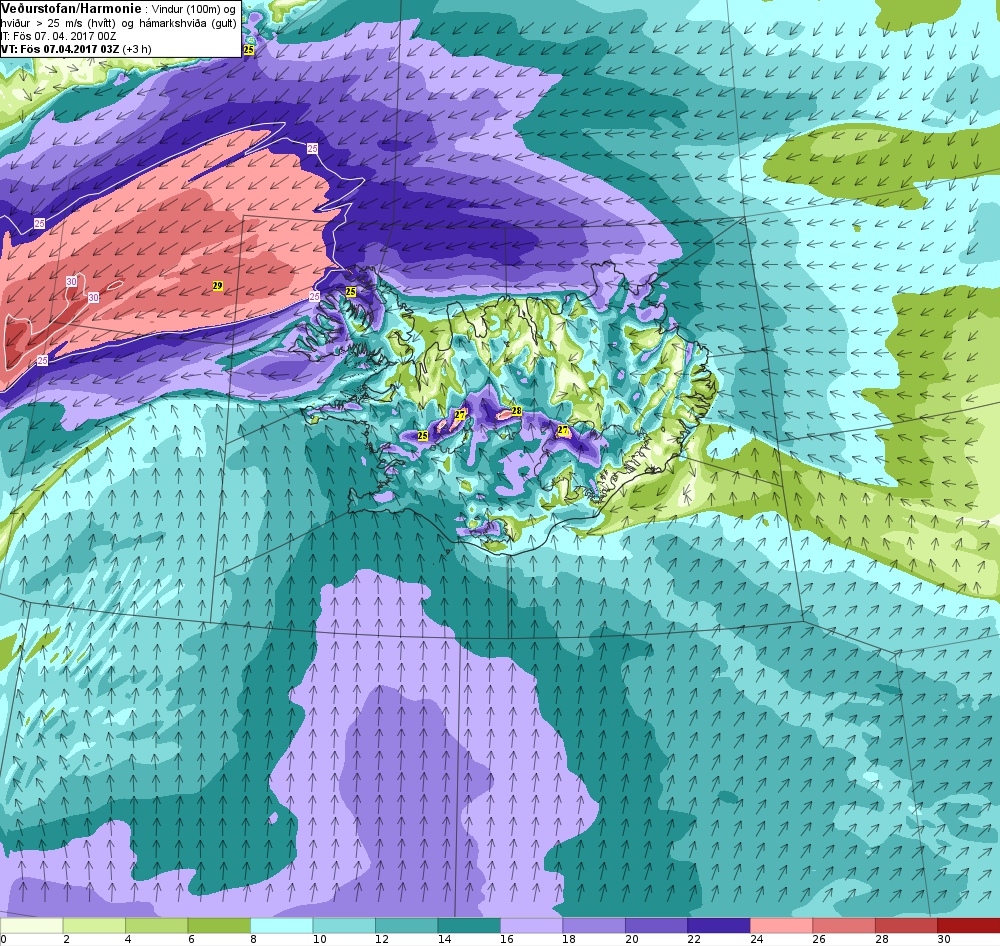1000x946 pixels.
Task: Pick the red 28–30 m/s legend swatch
Action: pos(906,925)
